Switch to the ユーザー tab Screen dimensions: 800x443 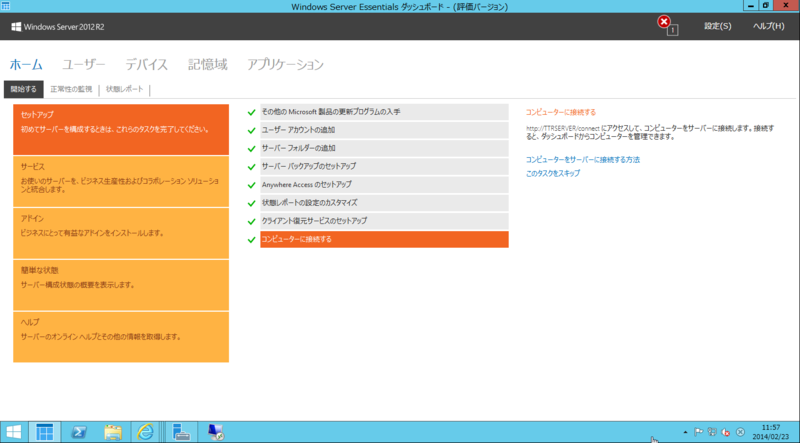84,65
